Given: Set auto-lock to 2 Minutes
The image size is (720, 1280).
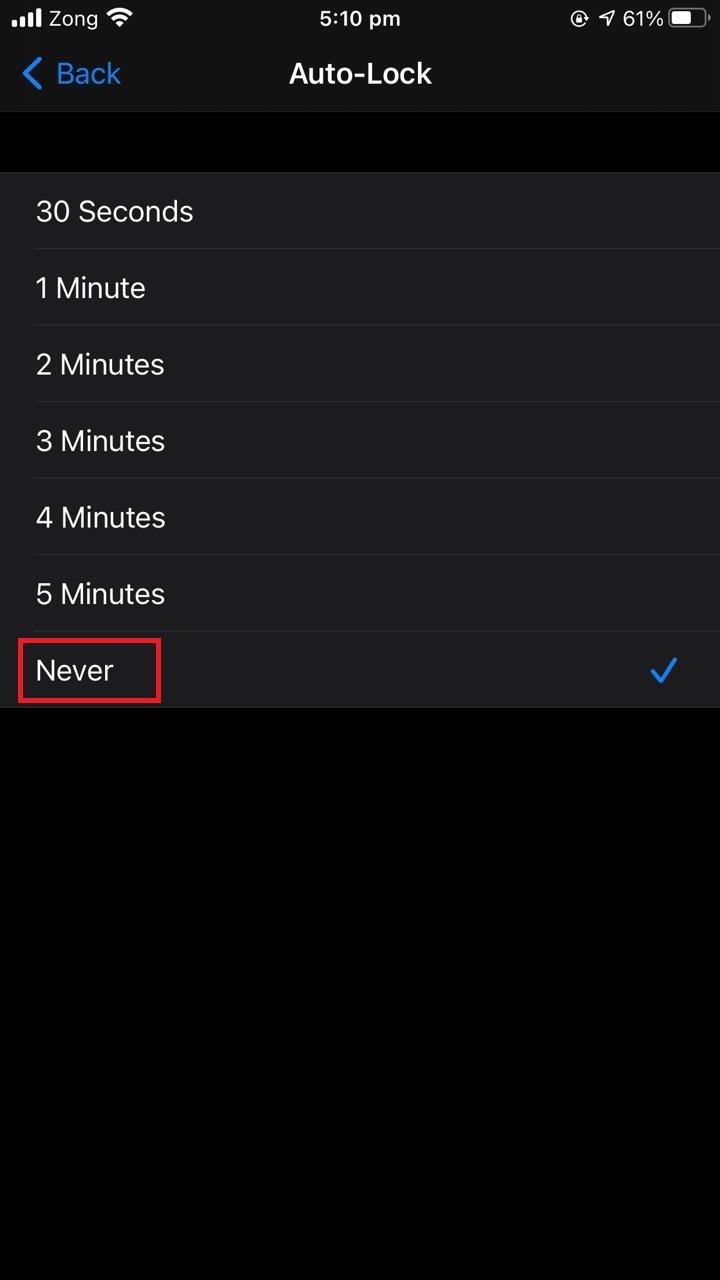Looking at the screenshot, I should coord(360,364).
